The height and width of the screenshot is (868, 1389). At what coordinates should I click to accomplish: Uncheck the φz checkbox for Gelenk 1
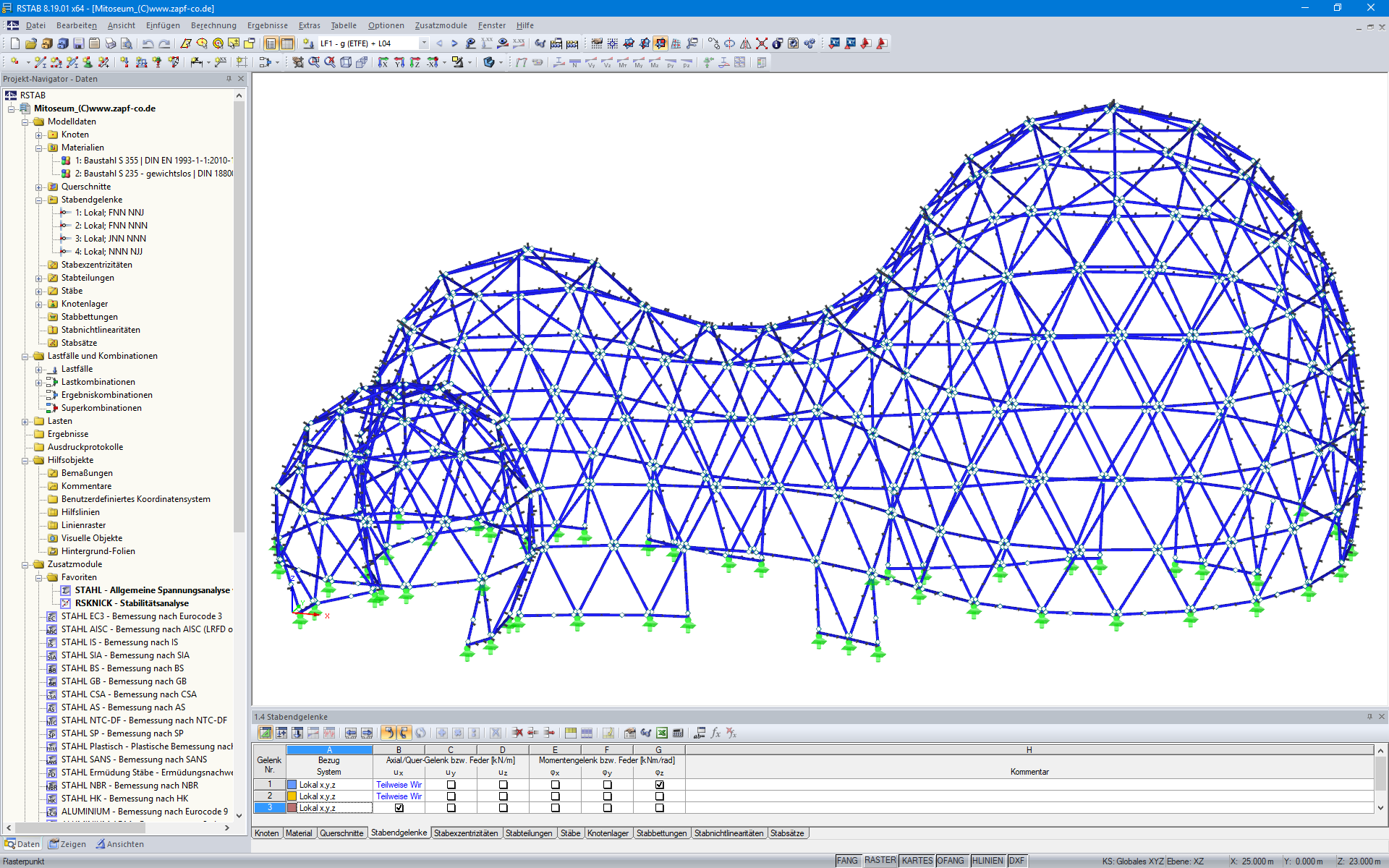click(659, 785)
